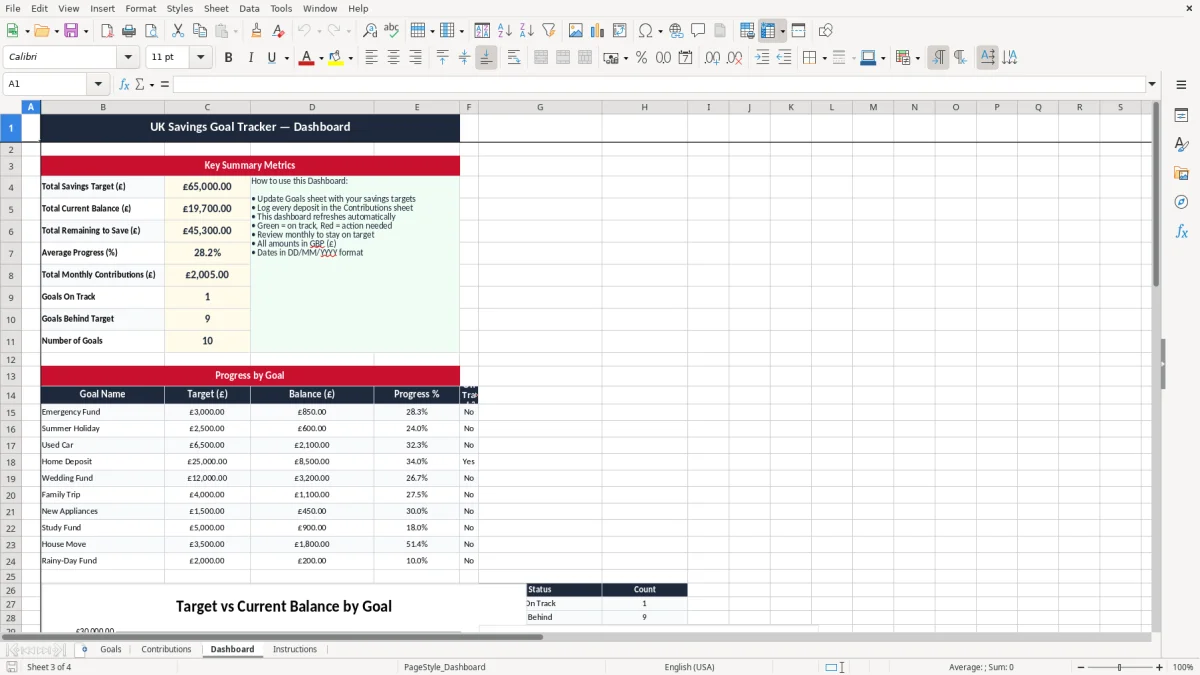This screenshot has height=675, width=1200.
Task: Toggle Center Horizontally alignment
Action: (393, 58)
